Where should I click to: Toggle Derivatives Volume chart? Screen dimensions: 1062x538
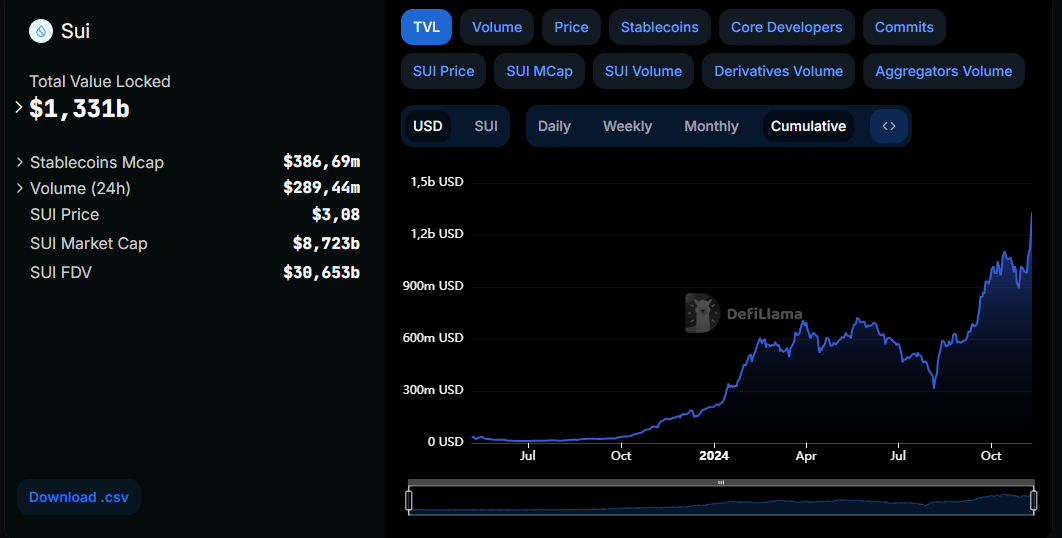[x=778, y=71]
